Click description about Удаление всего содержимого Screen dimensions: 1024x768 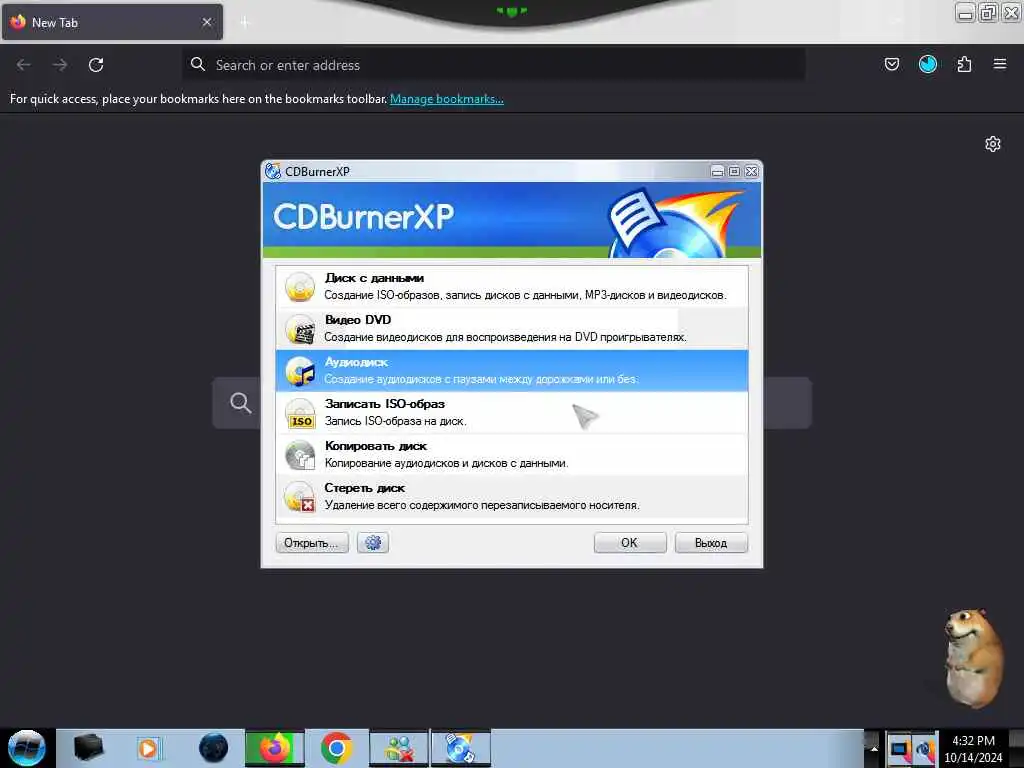(x=482, y=505)
